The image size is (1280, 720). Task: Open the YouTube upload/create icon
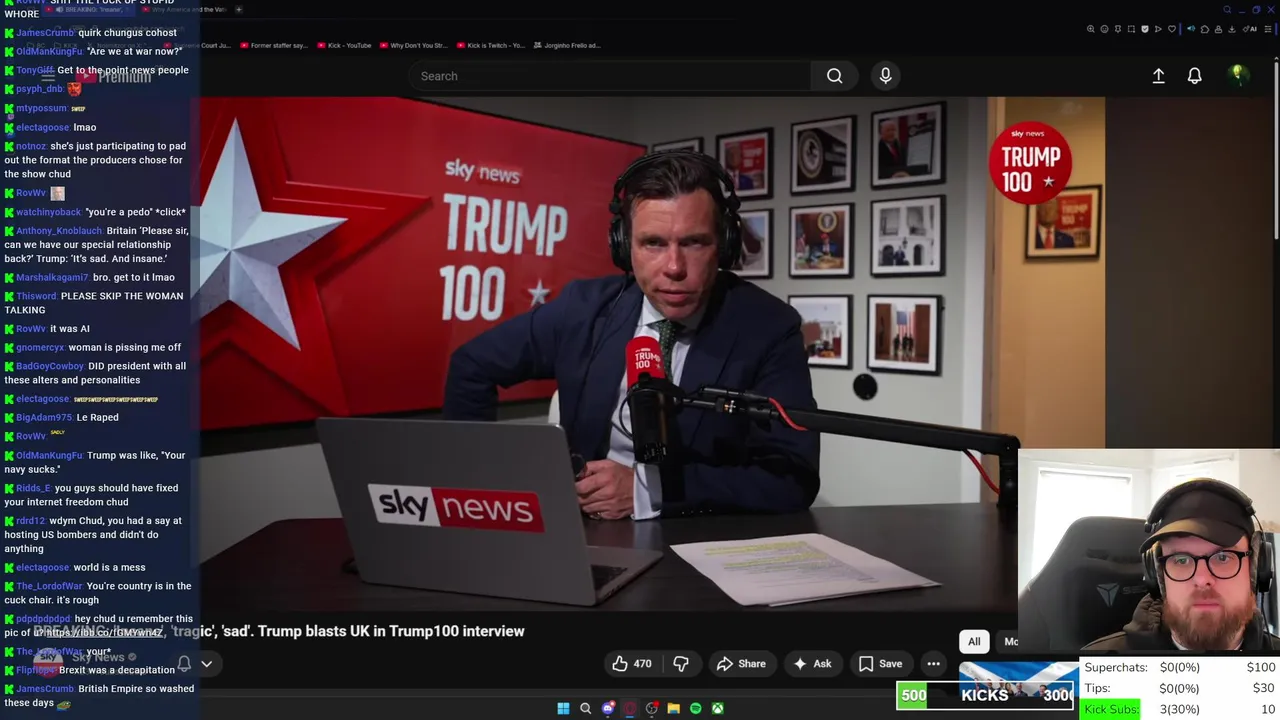1158,76
